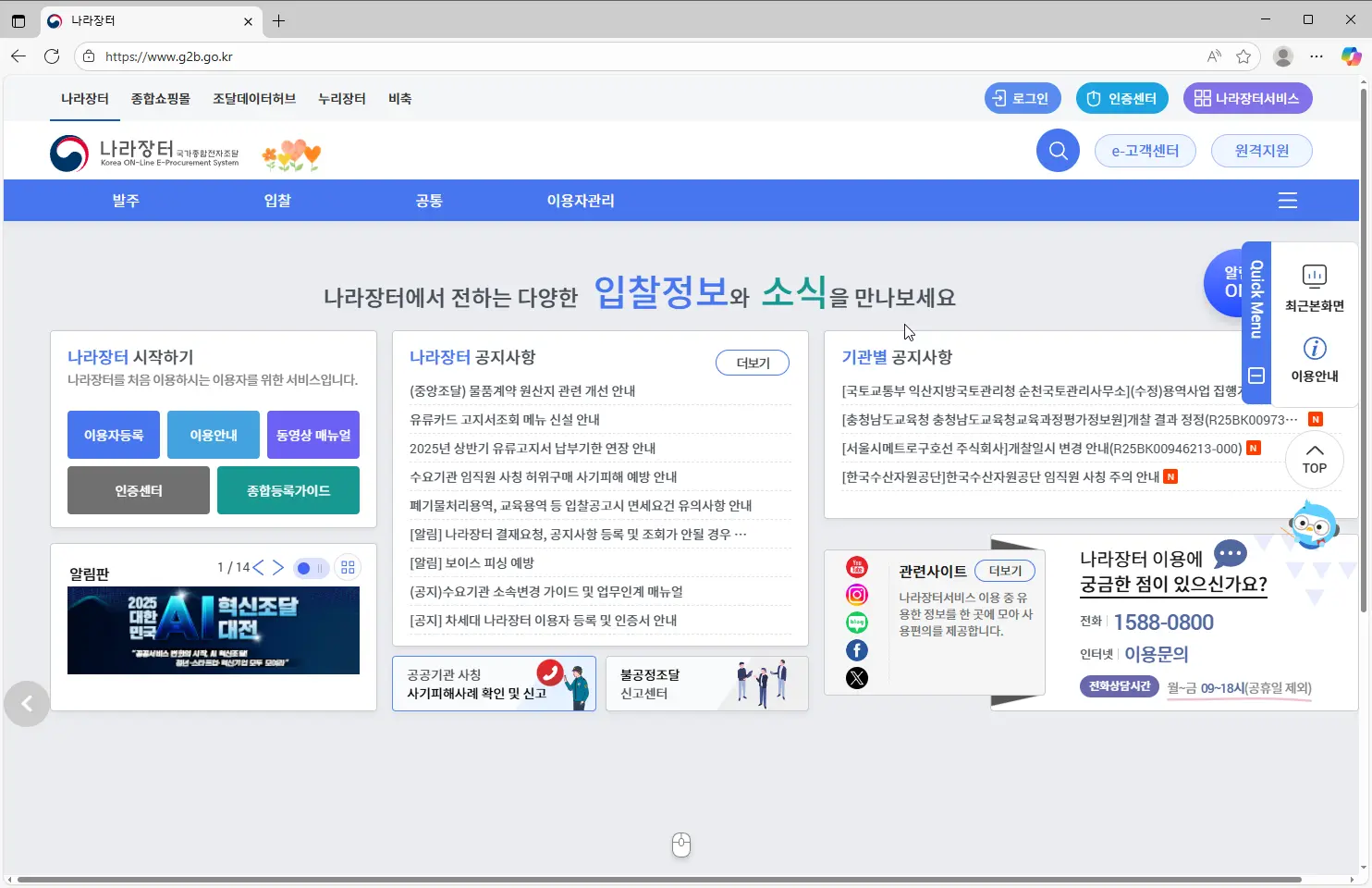Screen dimensions: 1372x888
Task: Open the browser profile icon
Action: (x=1283, y=56)
